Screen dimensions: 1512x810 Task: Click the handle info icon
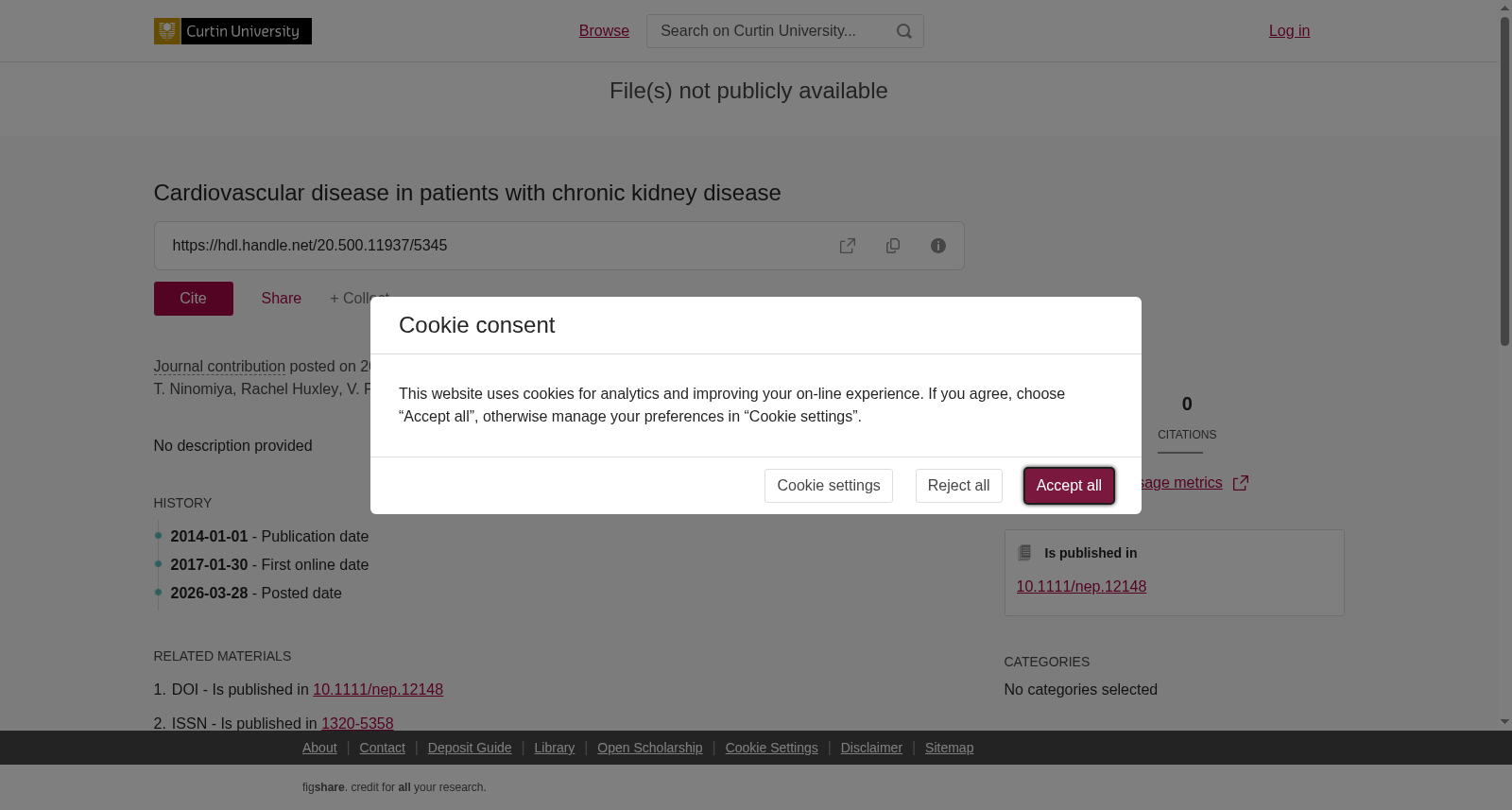click(x=938, y=246)
